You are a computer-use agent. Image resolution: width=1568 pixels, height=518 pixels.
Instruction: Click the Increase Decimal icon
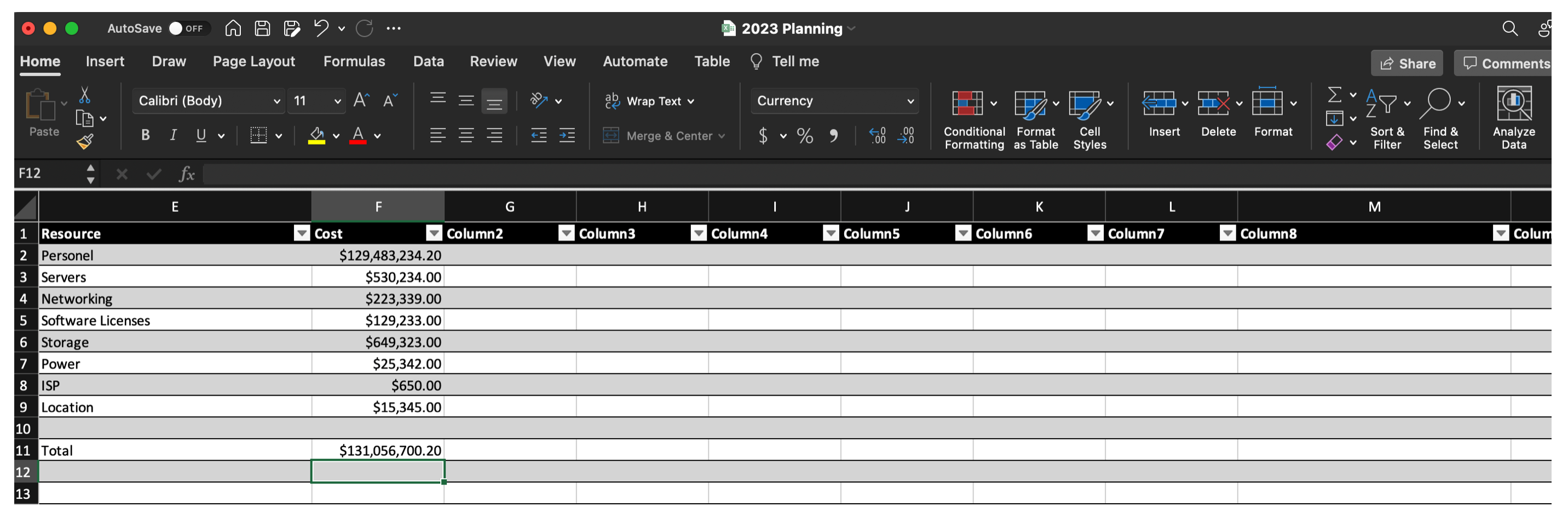tap(877, 135)
